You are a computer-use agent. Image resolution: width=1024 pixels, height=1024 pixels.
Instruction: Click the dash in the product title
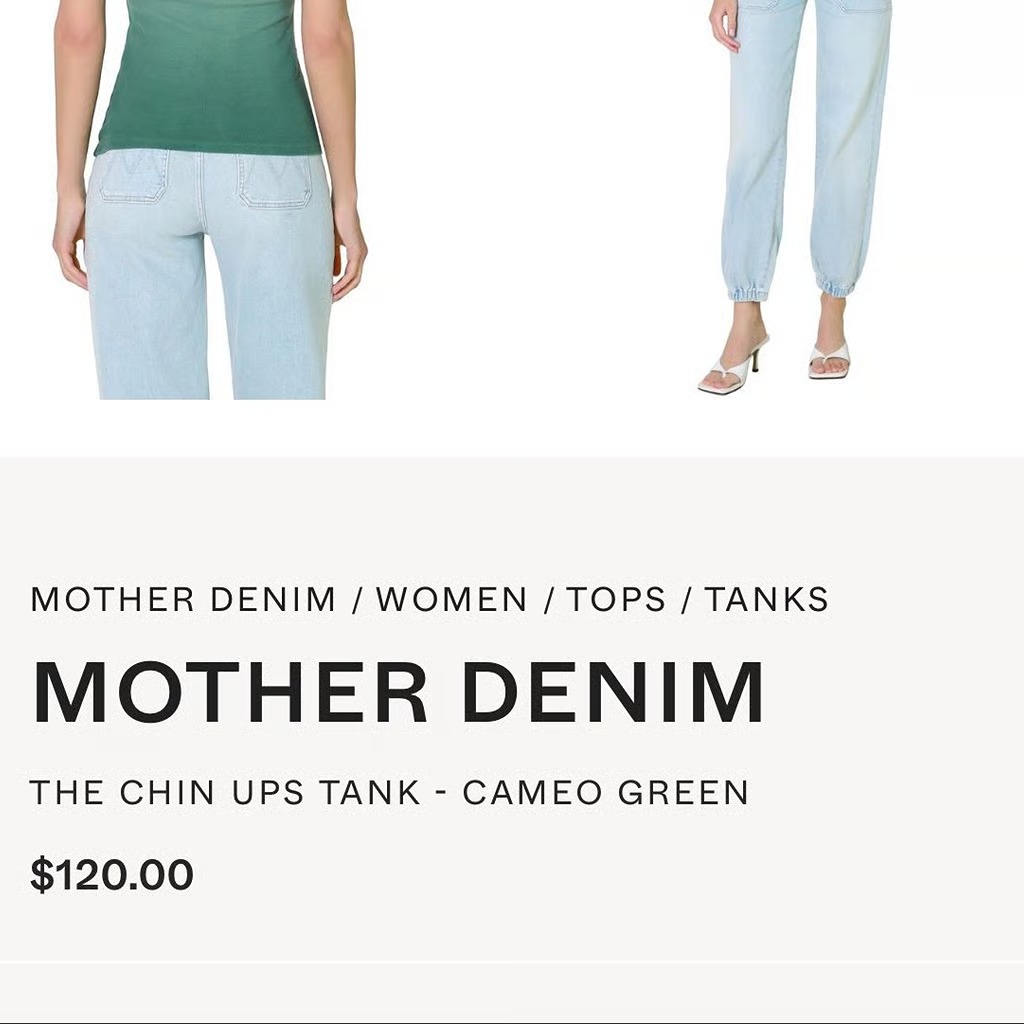click(441, 793)
